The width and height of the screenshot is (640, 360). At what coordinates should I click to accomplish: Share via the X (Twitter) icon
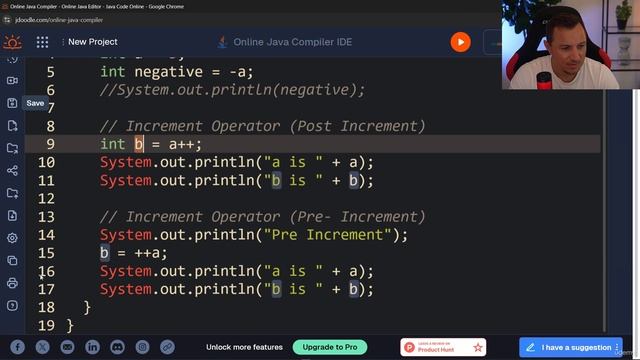(42, 347)
